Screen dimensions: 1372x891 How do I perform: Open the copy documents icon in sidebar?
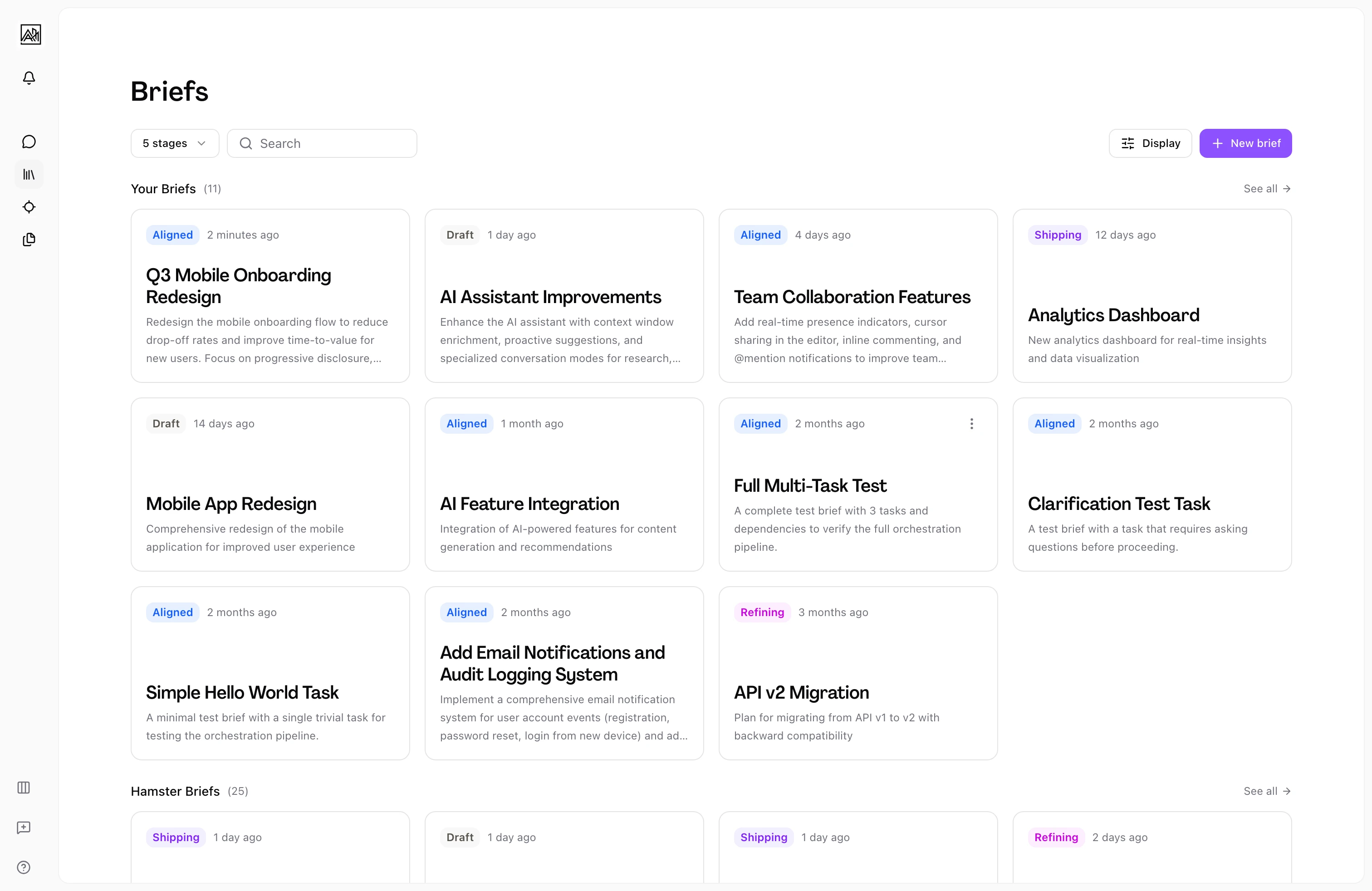coord(29,239)
